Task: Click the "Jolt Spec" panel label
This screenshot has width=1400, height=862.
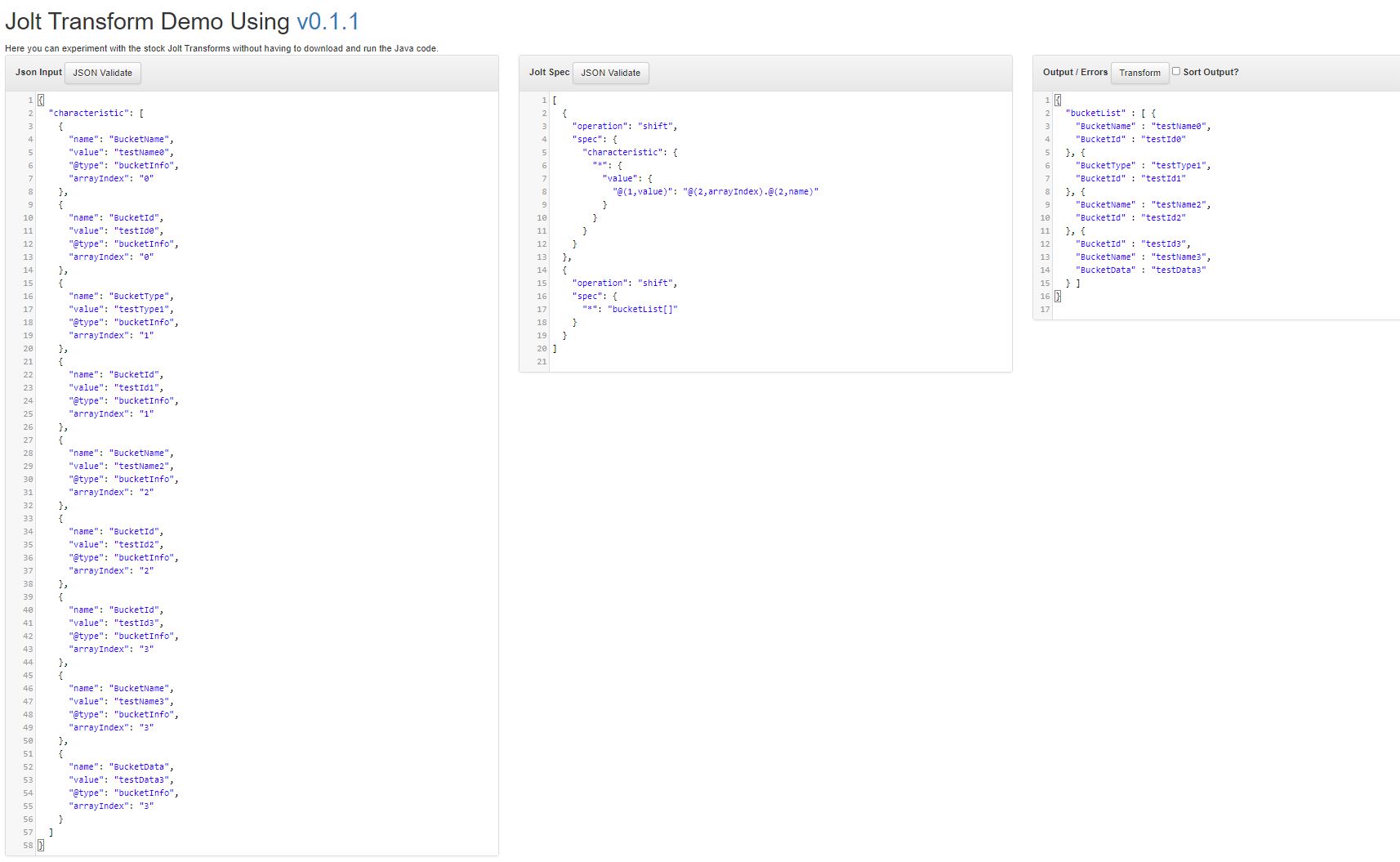Action: click(x=549, y=72)
